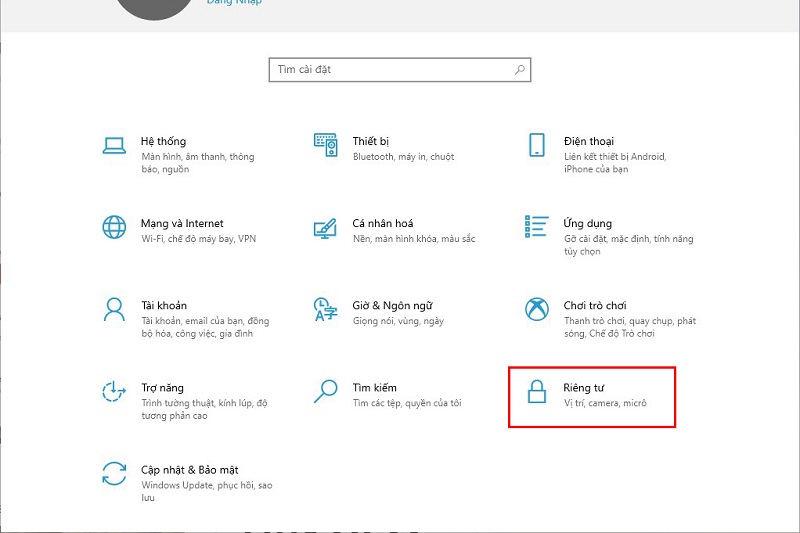Click text 'Nền, màn hình khóa, màu sắc'
Image resolution: width=800 pixels, height=533 pixels.
[x=414, y=239]
